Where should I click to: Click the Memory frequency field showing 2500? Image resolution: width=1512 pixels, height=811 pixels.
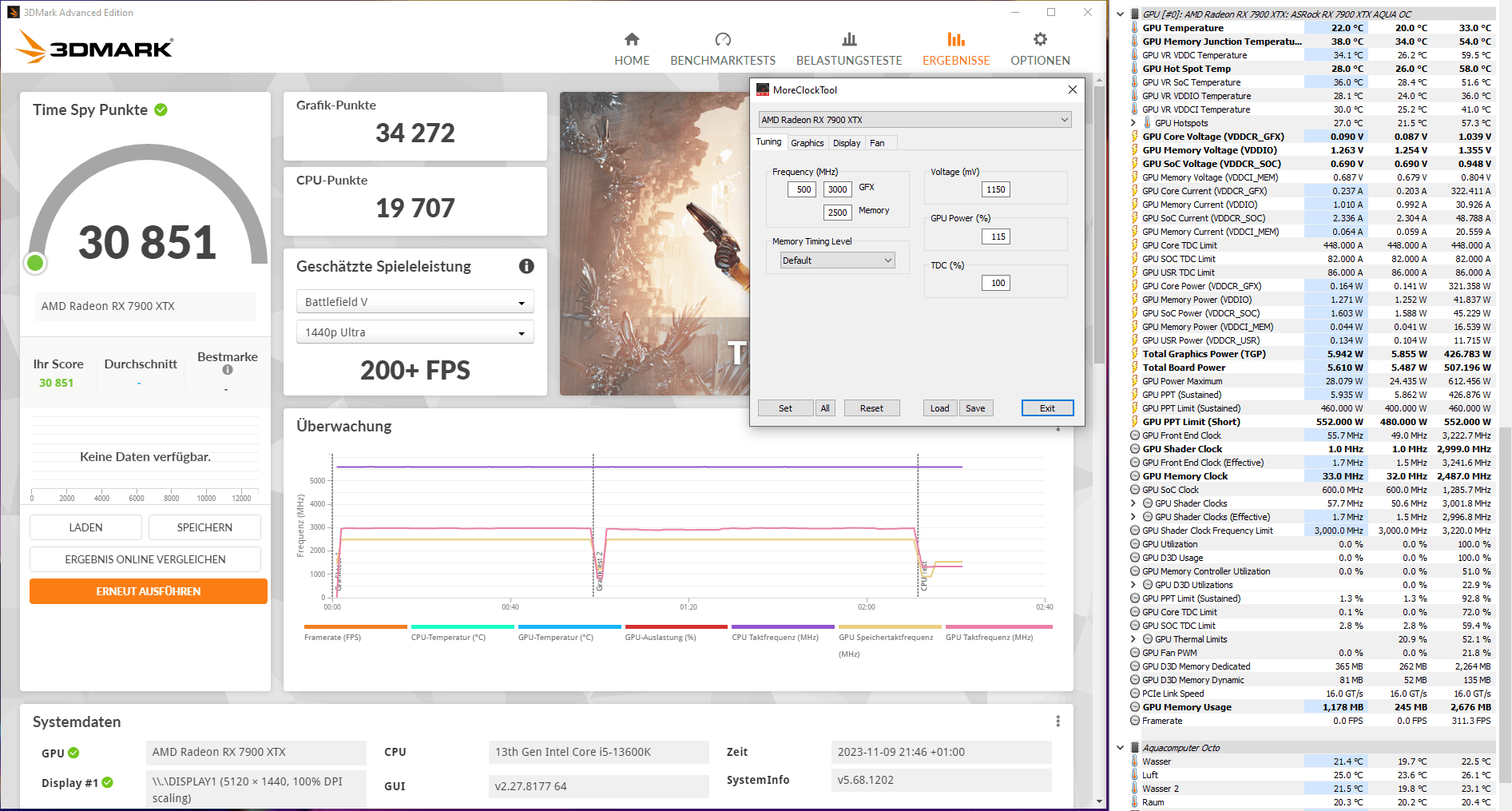(x=837, y=213)
